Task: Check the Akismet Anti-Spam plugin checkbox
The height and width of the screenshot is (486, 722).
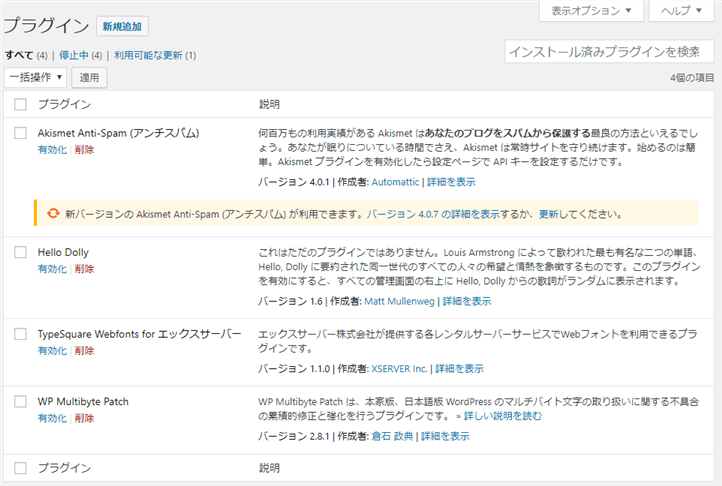Action: 20,133
